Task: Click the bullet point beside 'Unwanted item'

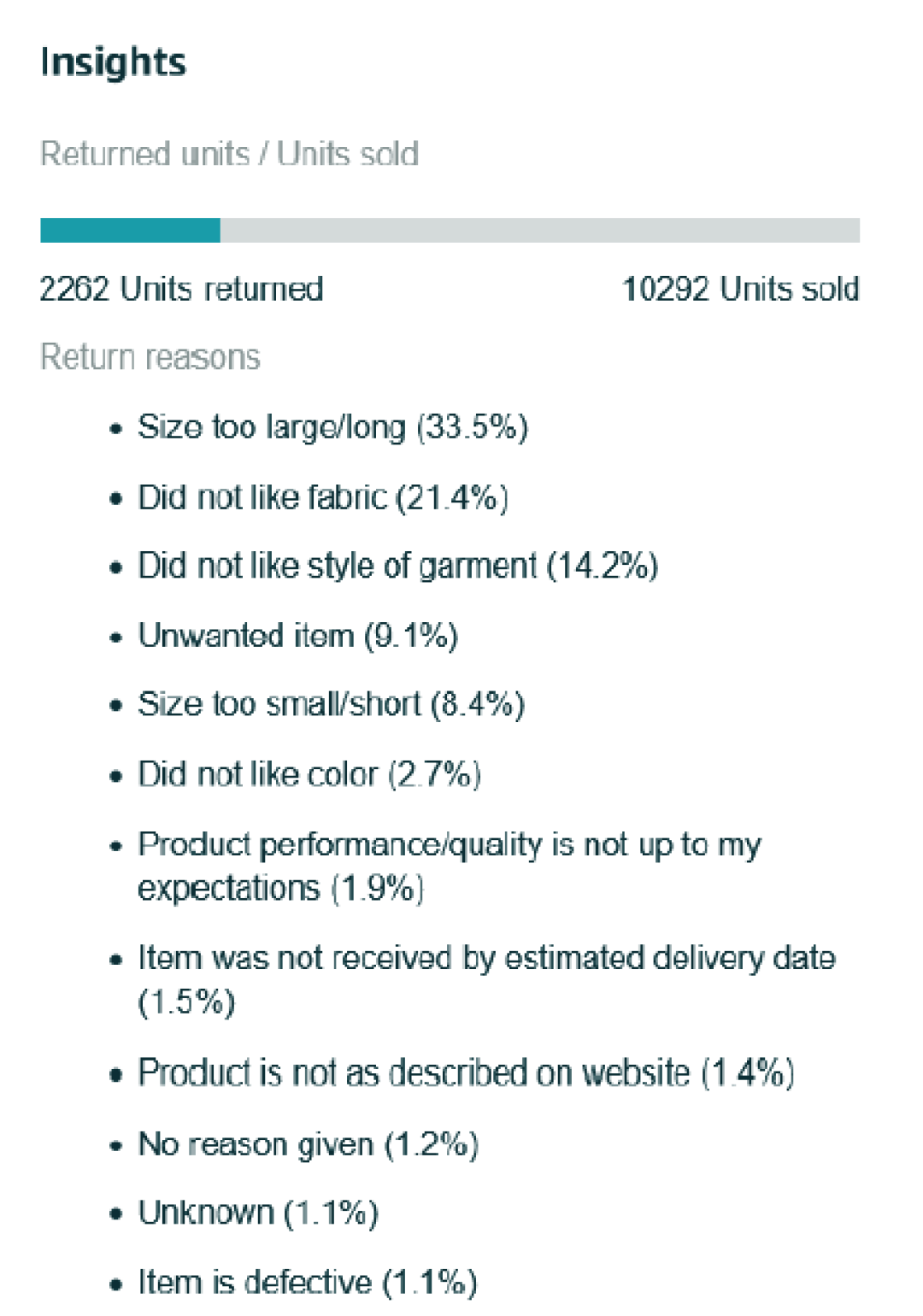Action: click(116, 637)
